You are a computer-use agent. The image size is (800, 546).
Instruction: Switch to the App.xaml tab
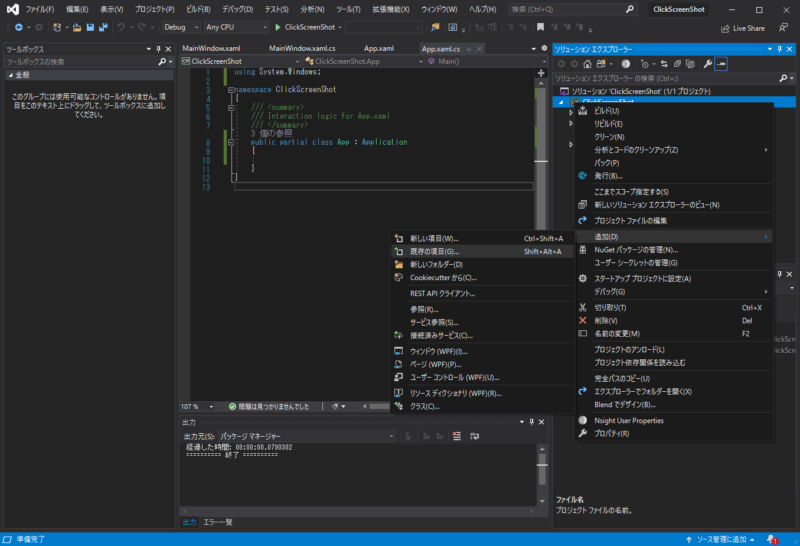tap(379, 48)
